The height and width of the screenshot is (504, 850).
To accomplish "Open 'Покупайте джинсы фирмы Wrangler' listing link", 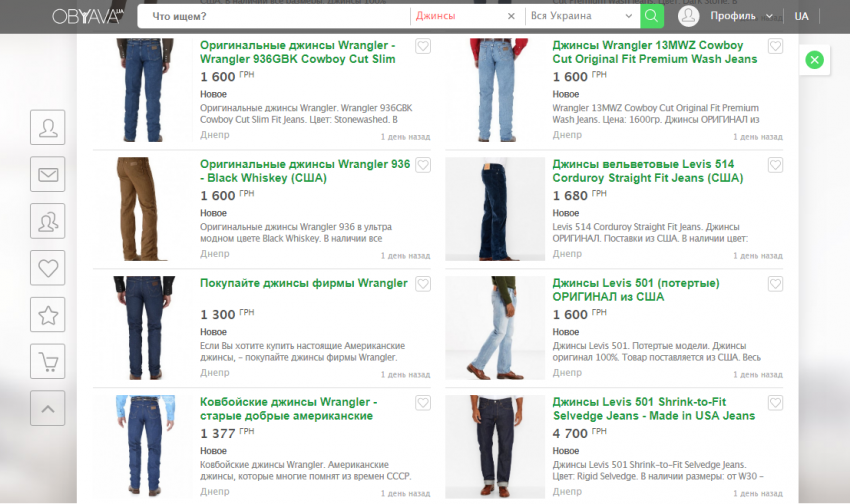I will tap(304, 283).
